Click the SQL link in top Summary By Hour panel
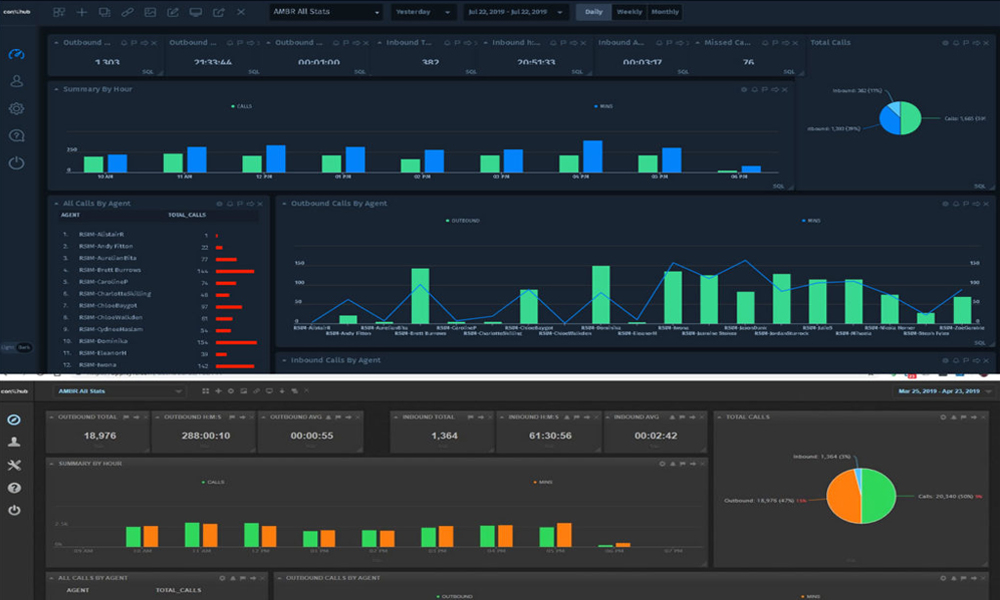This screenshot has height=600, width=1000. coord(778,186)
